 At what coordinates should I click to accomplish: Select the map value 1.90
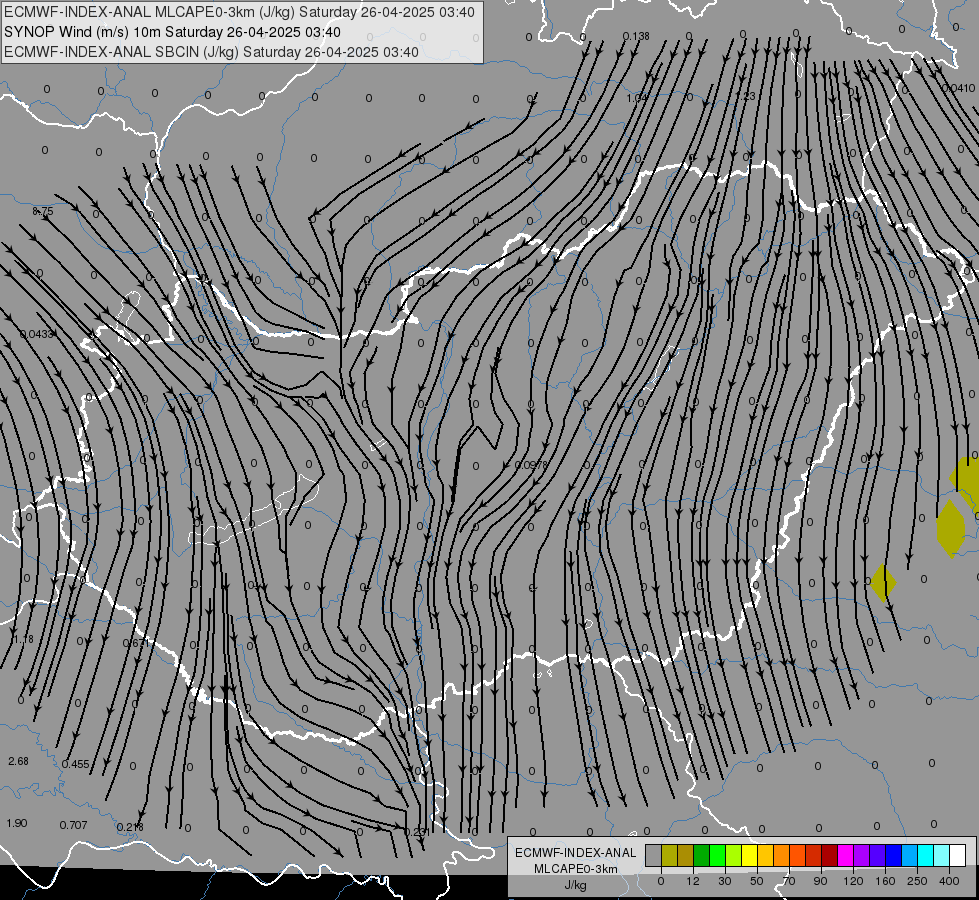(16, 823)
